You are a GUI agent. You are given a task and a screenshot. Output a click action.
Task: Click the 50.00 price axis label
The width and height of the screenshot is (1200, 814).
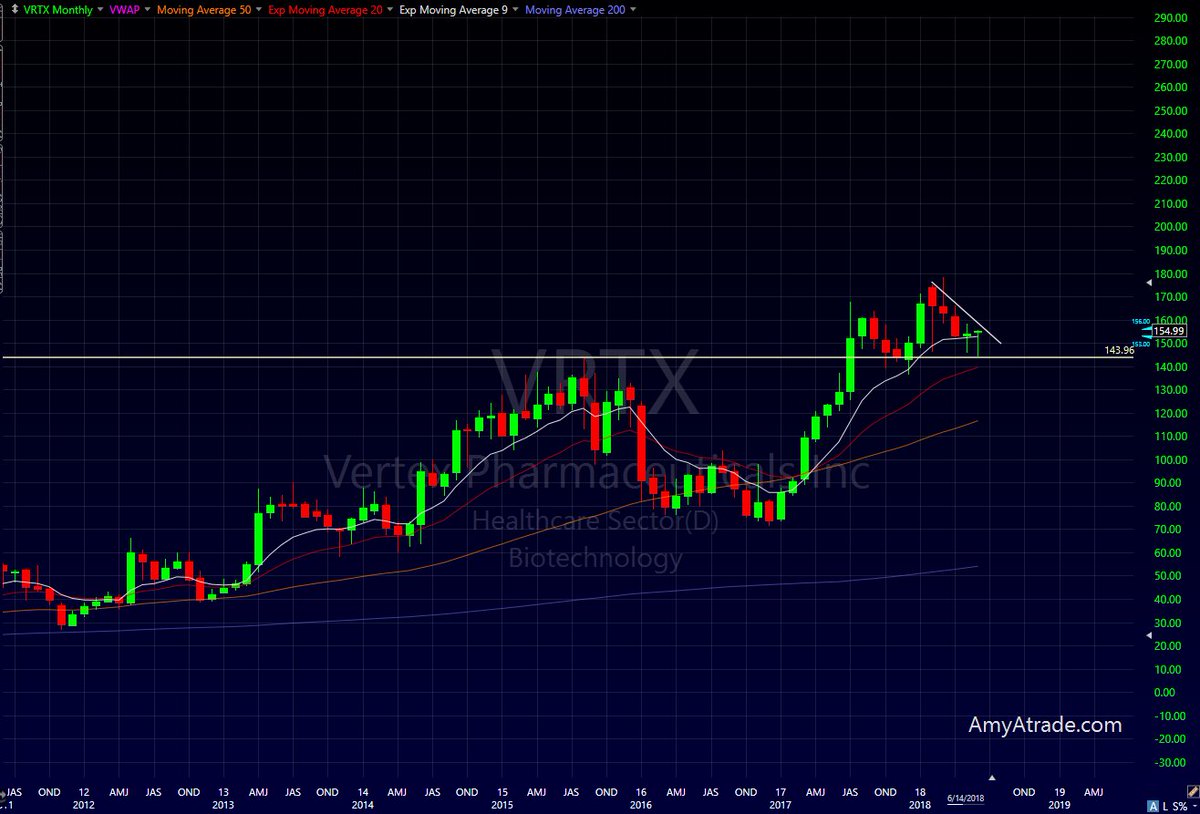coord(1169,576)
